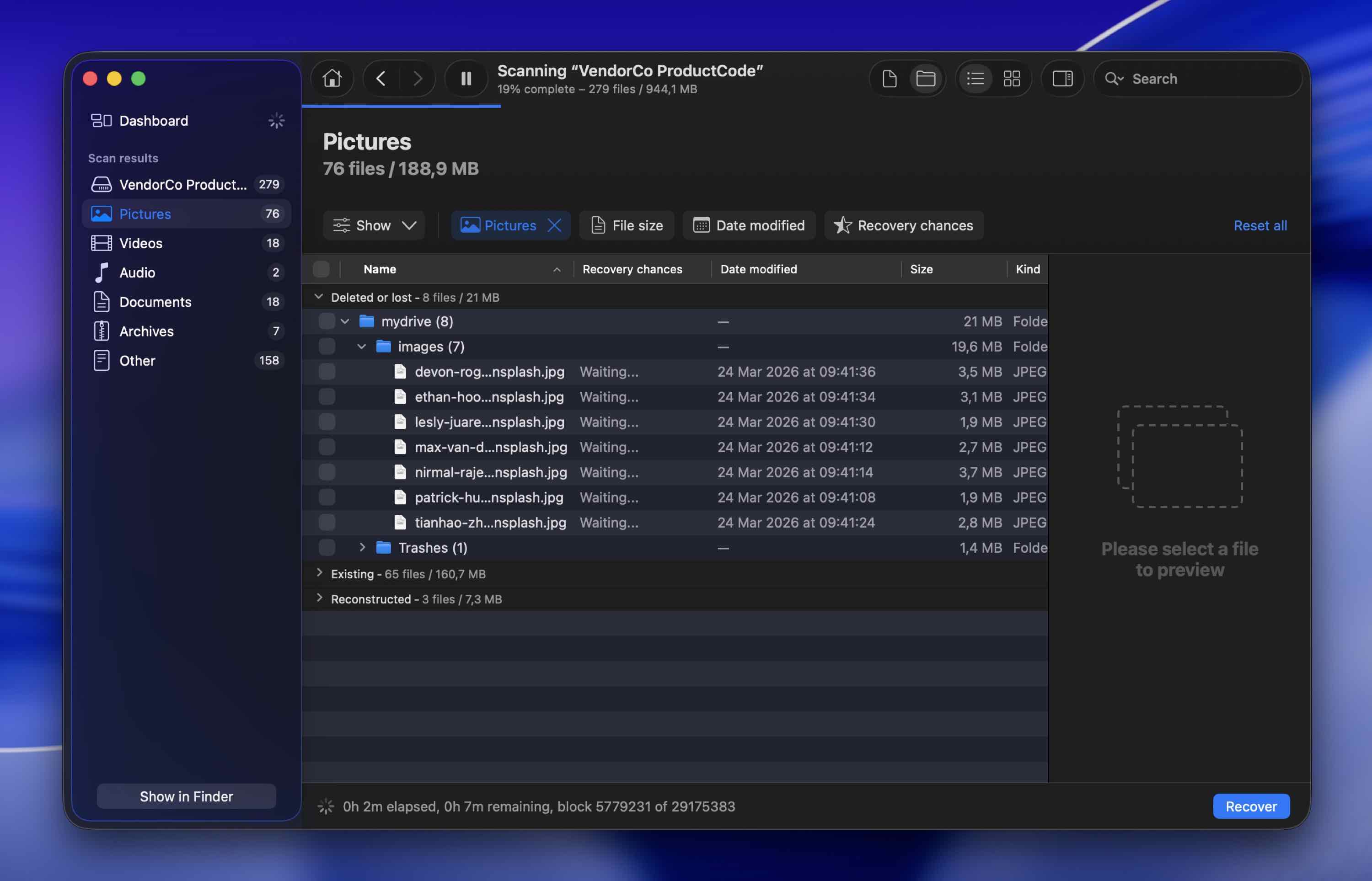This screenshot has width=1372, height=881.
Task: Switch to folder tree view icon
Action: [925, 78]
